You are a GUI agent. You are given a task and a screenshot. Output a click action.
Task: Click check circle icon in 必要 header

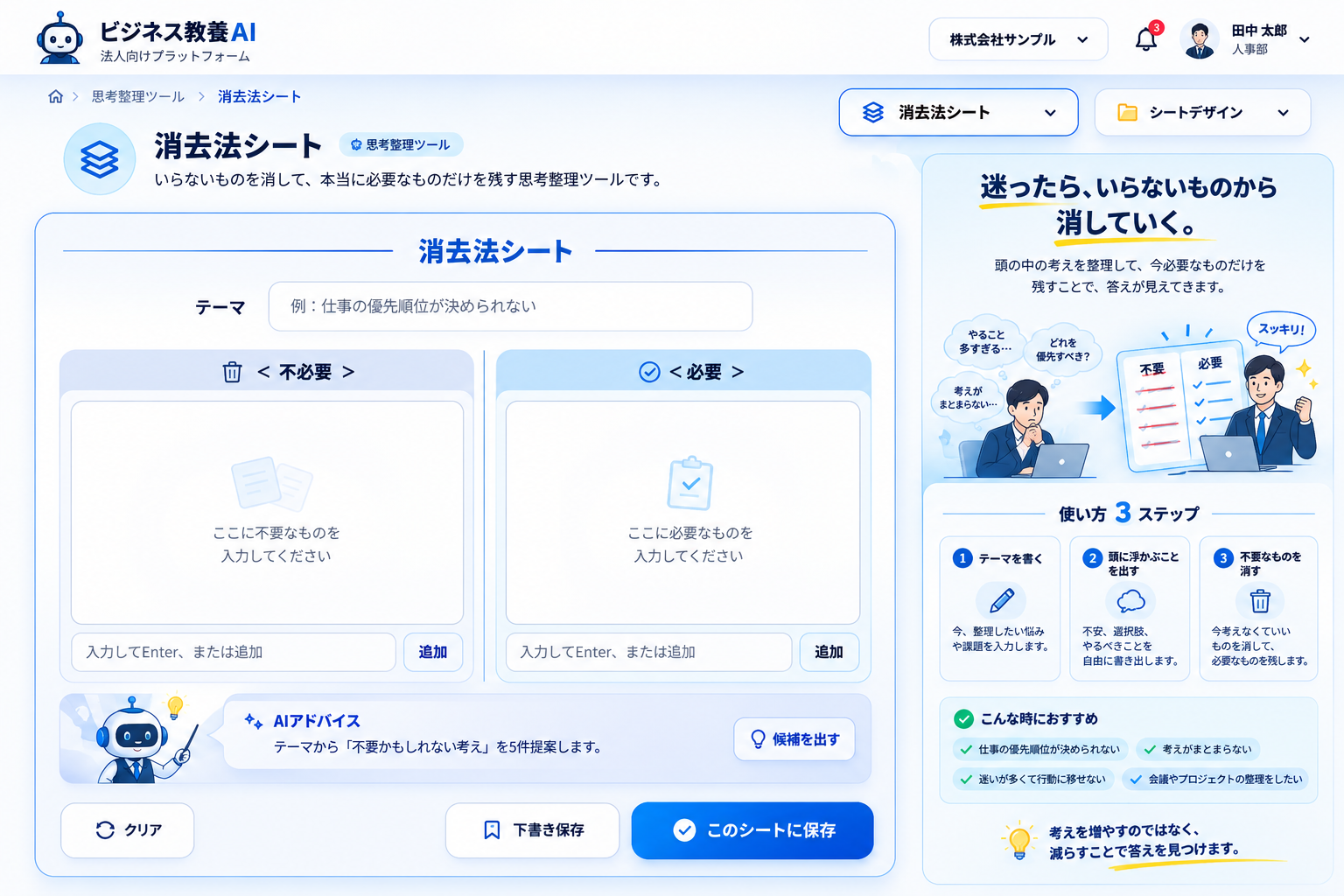click(649, 372)
